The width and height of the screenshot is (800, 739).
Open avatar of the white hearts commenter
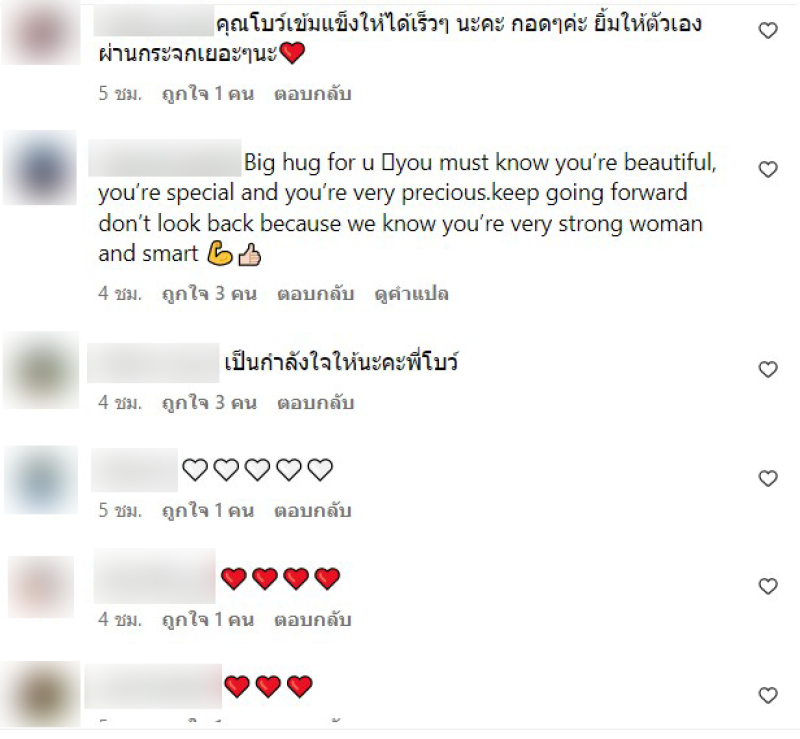click(41, 480)
